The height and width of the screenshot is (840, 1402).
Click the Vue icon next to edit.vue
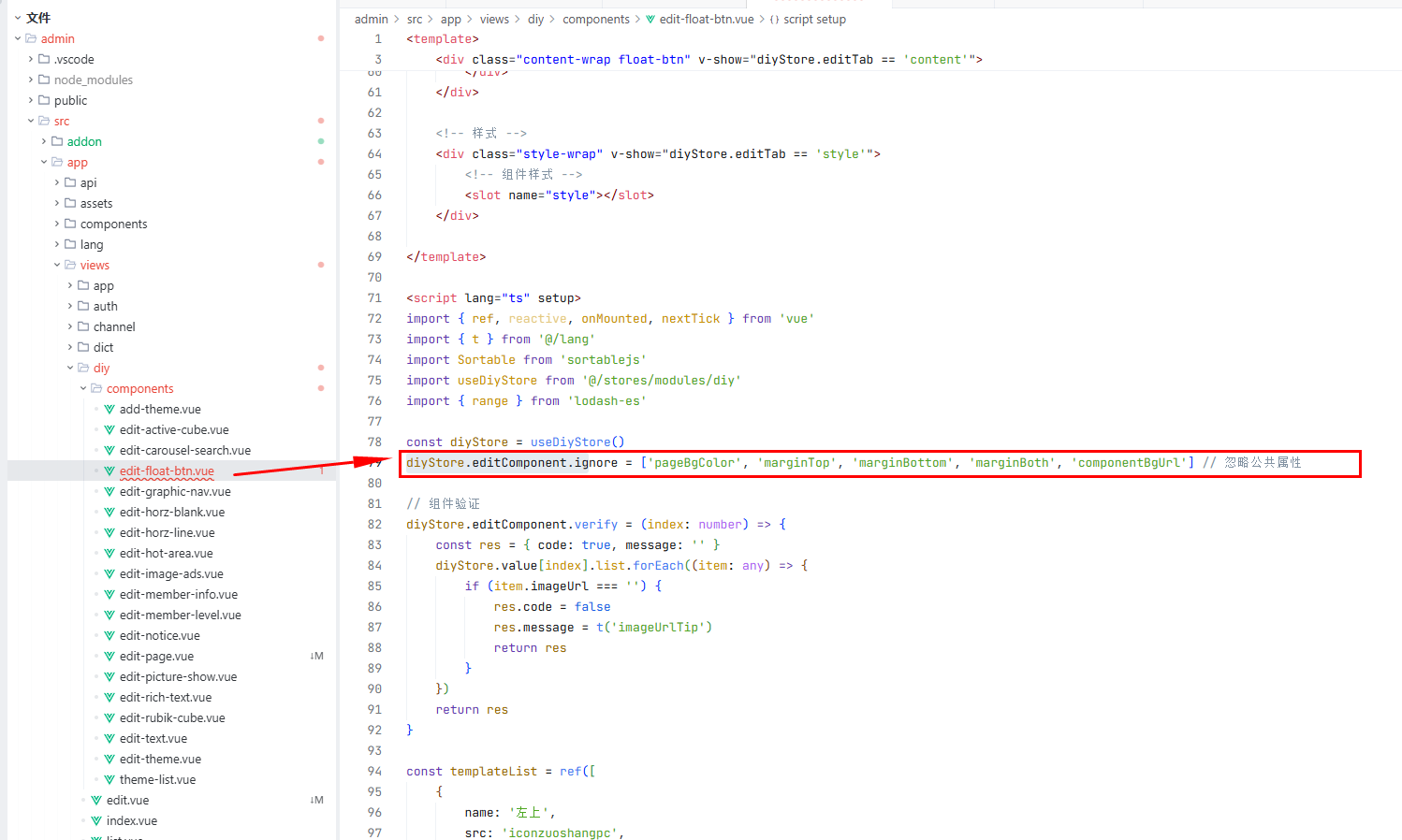click(96, 801)
